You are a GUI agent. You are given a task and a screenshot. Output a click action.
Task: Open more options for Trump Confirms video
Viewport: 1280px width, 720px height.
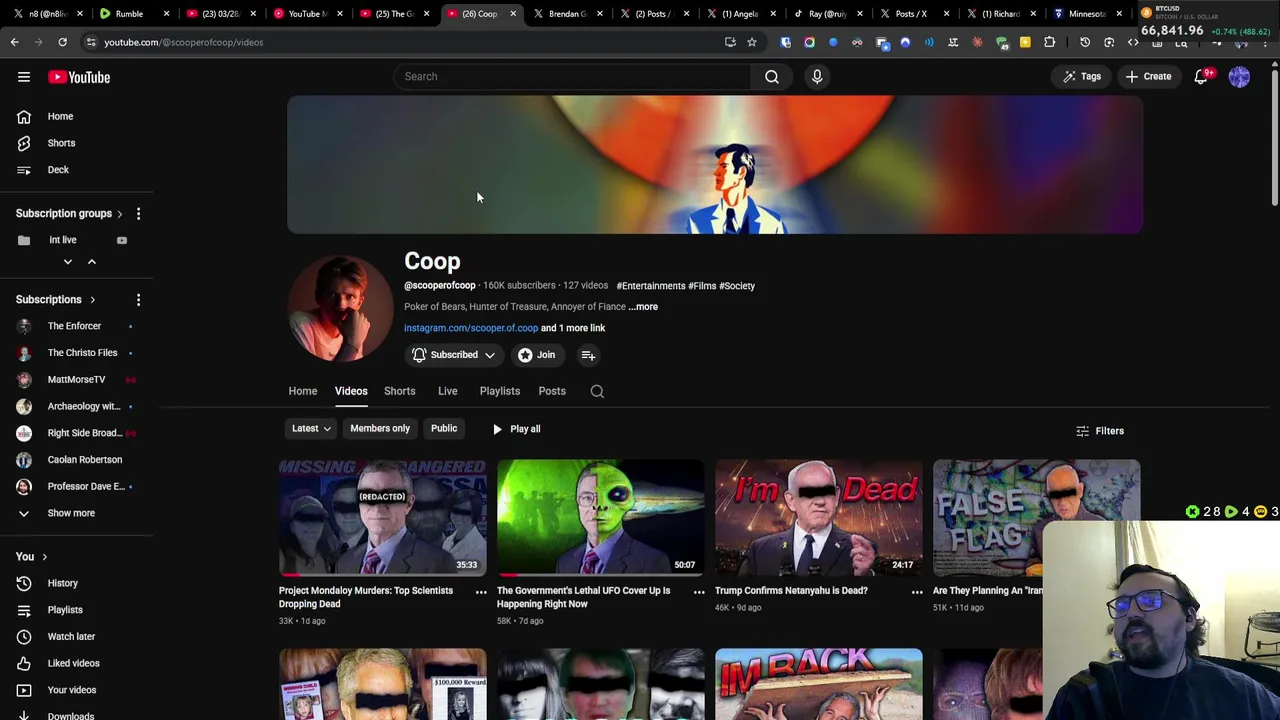tap(917, 592)
